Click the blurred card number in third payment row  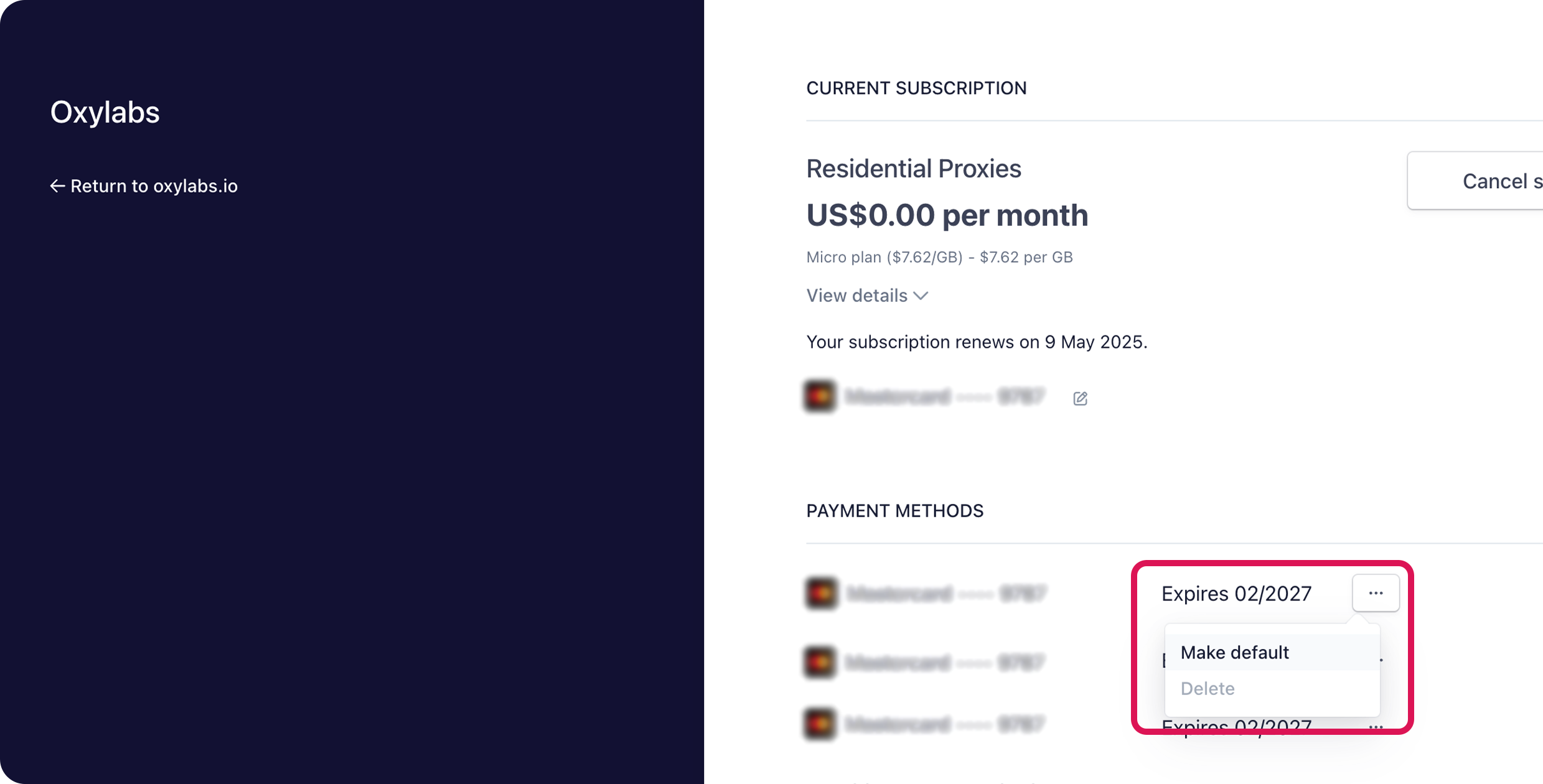[x=945, y=724]
